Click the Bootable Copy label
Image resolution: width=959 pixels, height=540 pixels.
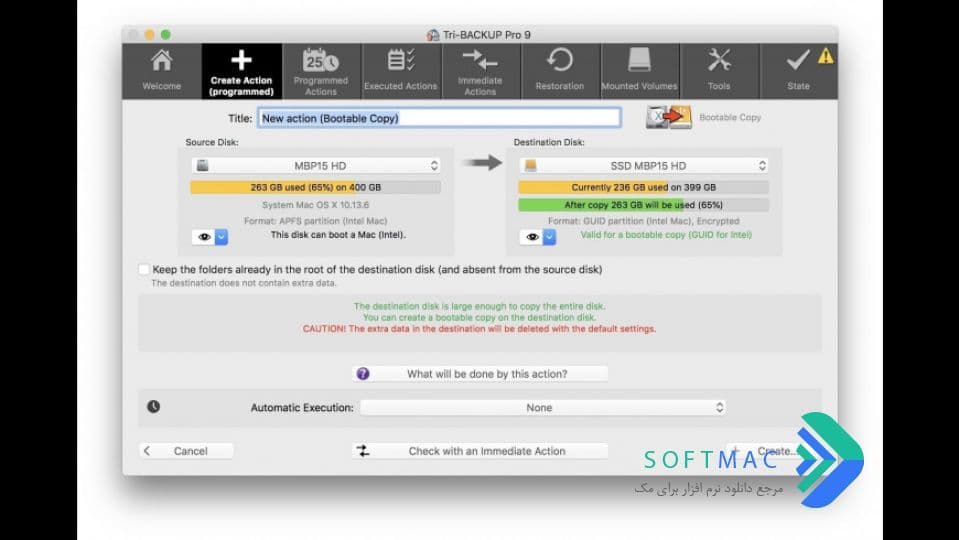click(730, 117)
